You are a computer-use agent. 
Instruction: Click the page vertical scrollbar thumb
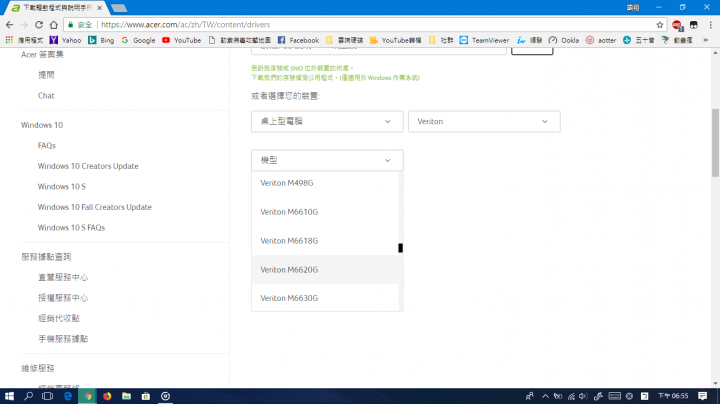715,142
